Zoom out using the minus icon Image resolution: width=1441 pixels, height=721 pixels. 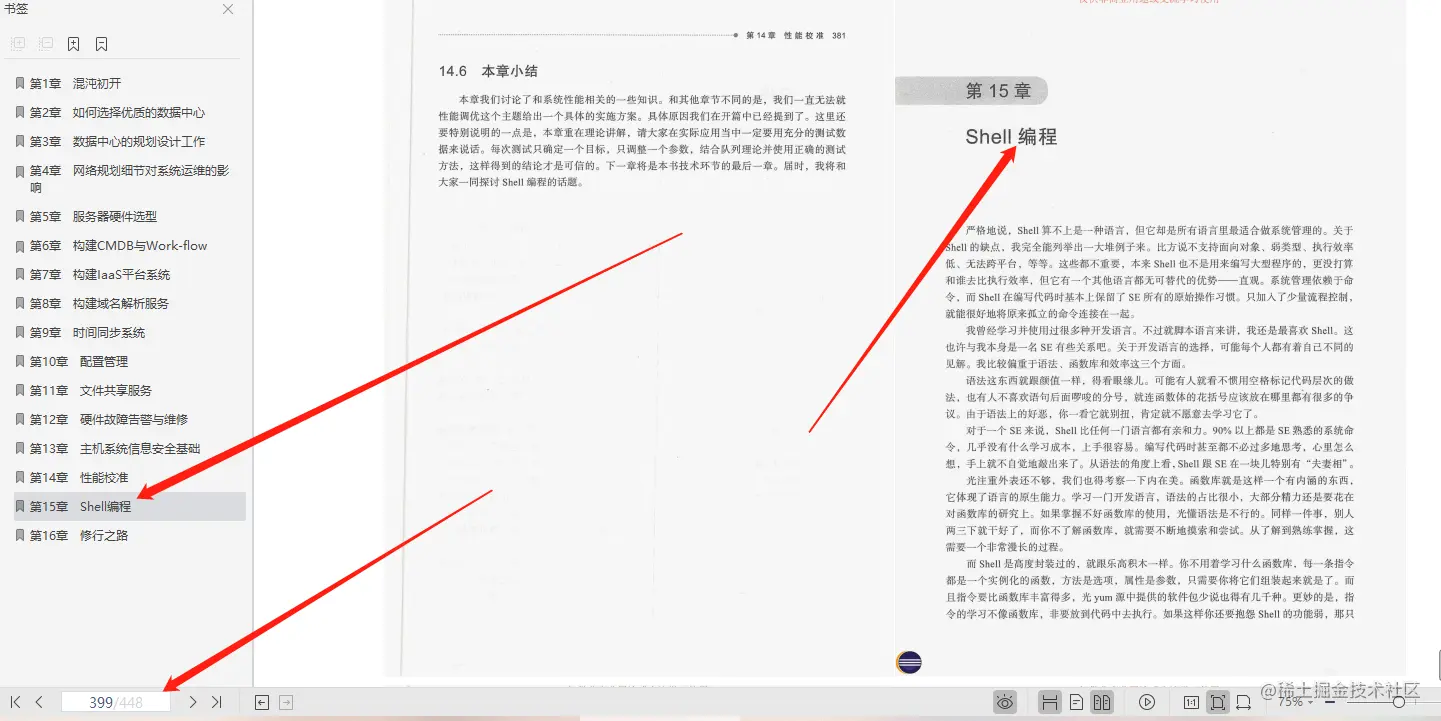[x=1330, y=702]
